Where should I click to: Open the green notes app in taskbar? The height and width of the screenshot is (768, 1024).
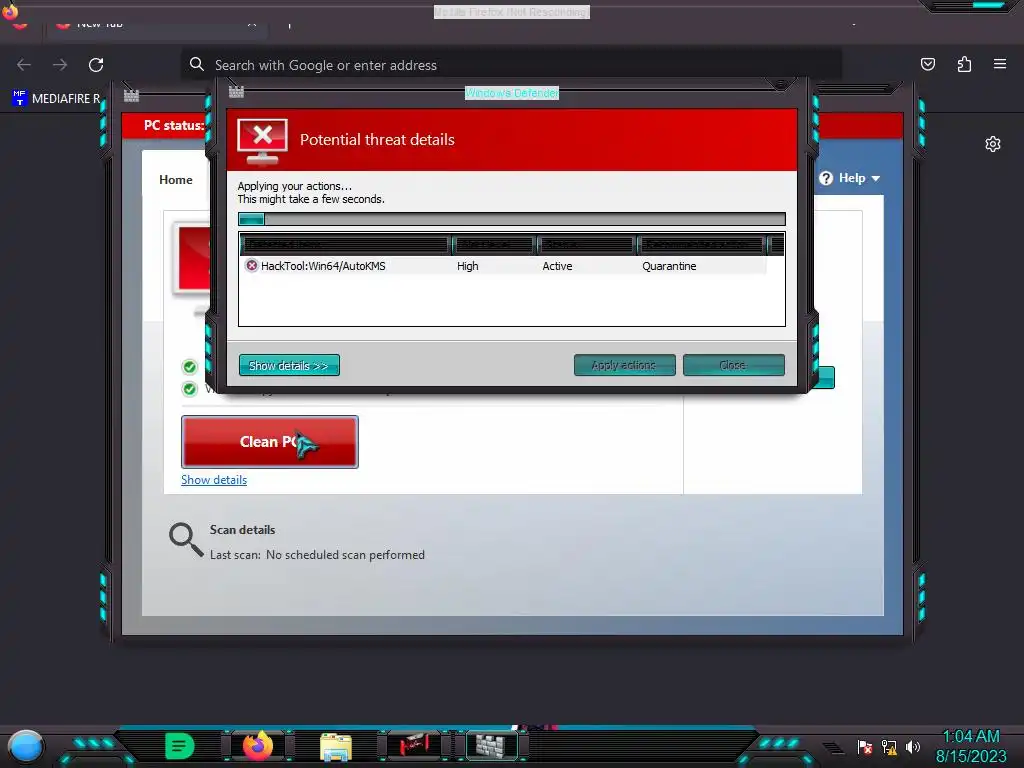180,746
